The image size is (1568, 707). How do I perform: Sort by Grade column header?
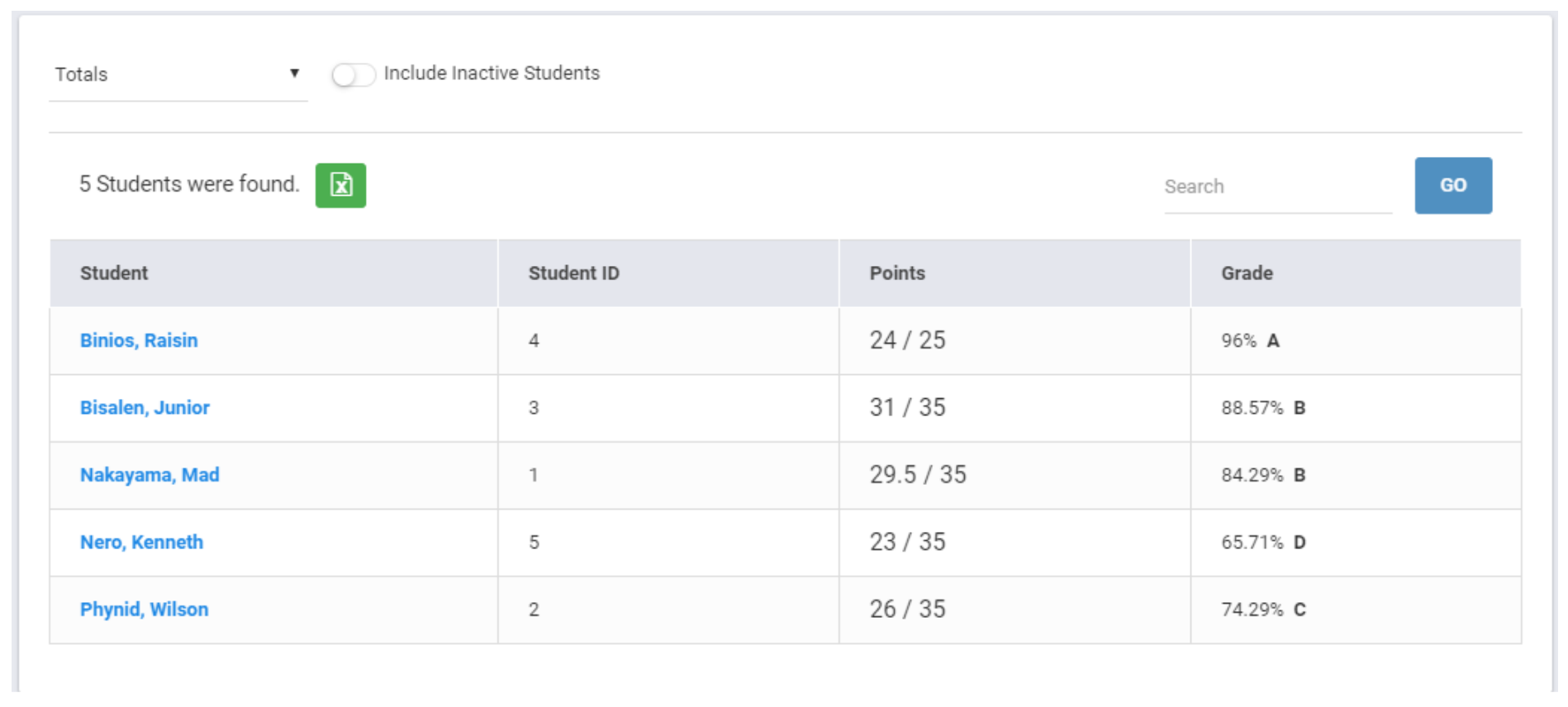tap(1247, 273)
